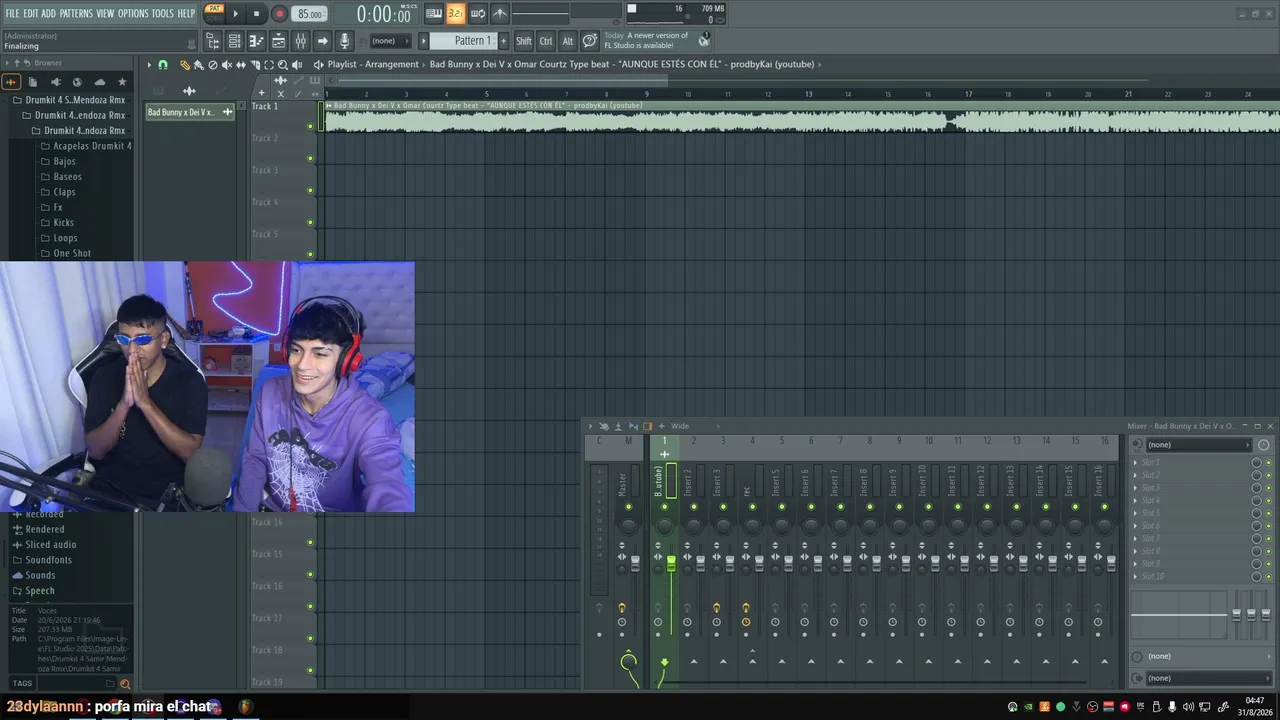Click the red record button

click(279, 14)
